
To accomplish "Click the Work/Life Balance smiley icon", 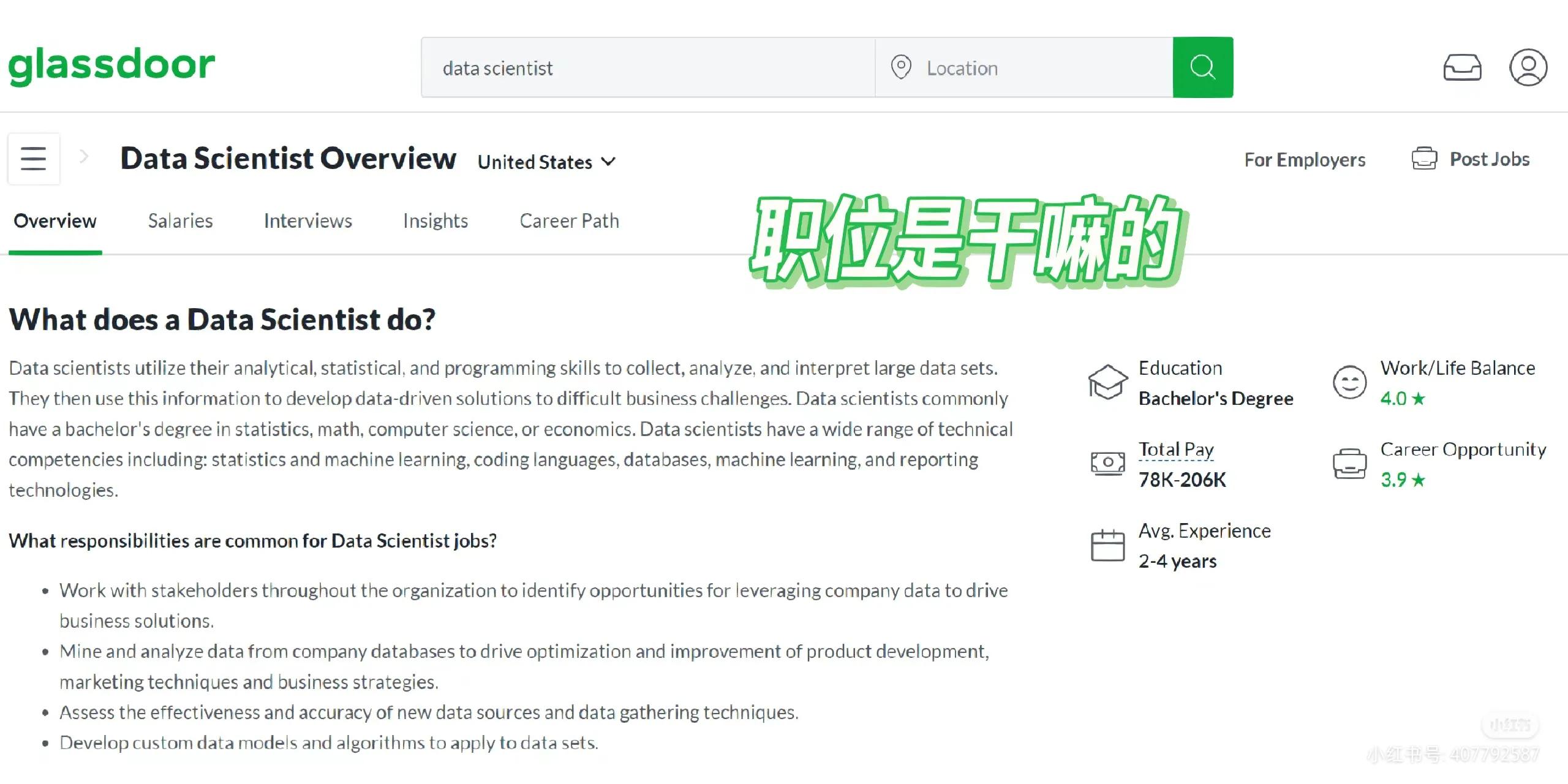I will click(1349, 382).
